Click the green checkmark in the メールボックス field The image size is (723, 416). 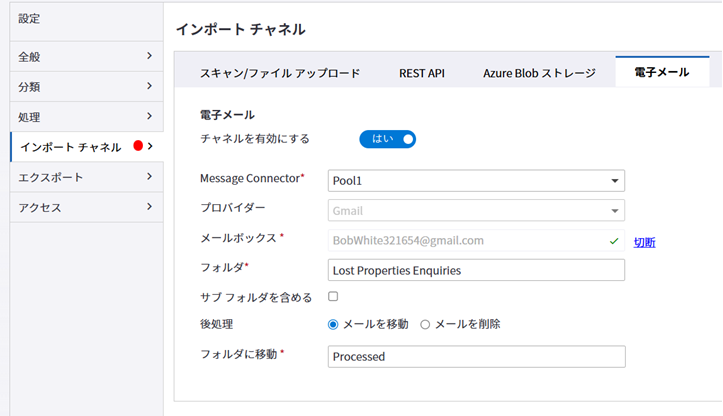613,241
